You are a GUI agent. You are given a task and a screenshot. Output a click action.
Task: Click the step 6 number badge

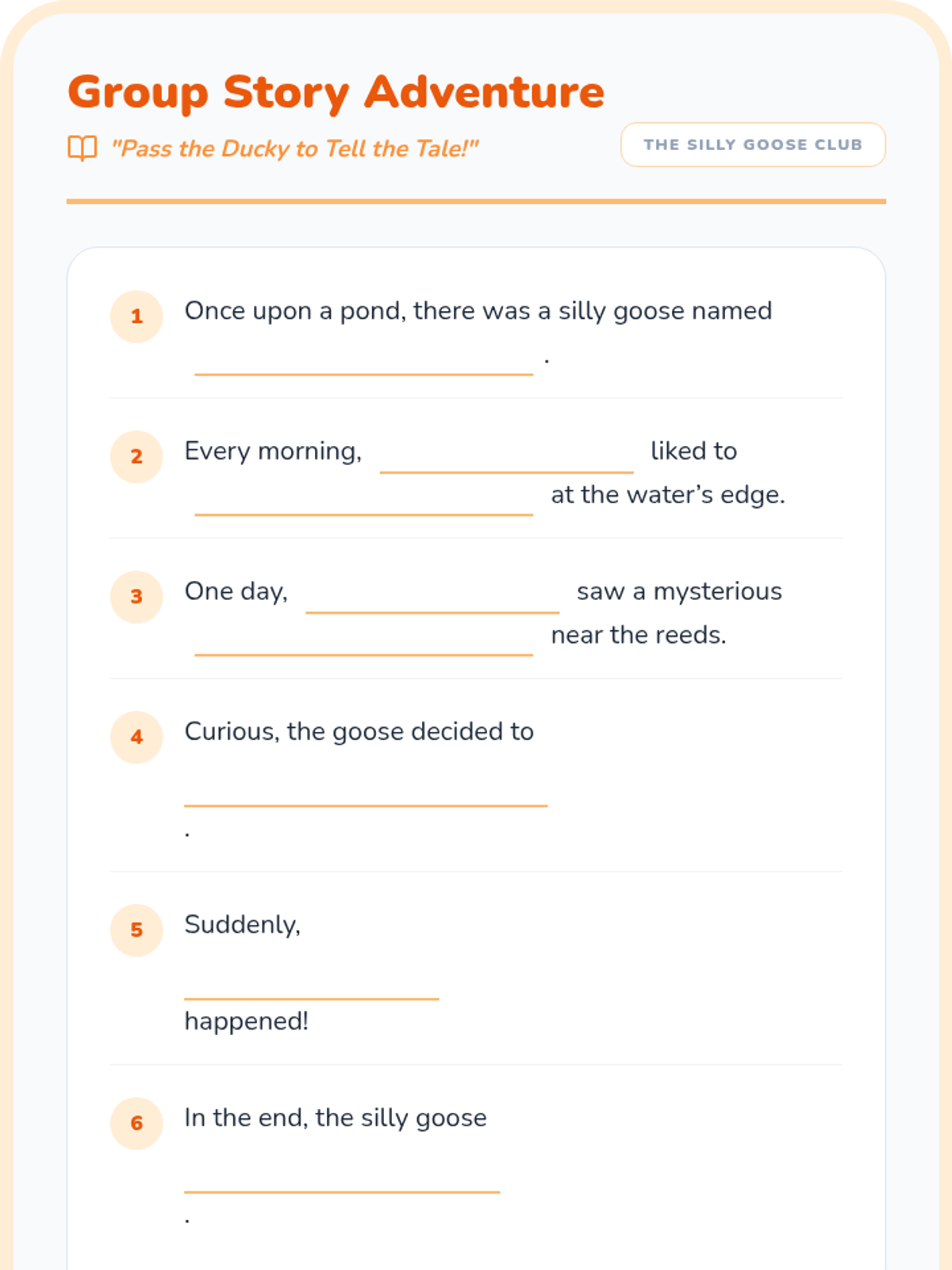click(x=136, y=1123)
